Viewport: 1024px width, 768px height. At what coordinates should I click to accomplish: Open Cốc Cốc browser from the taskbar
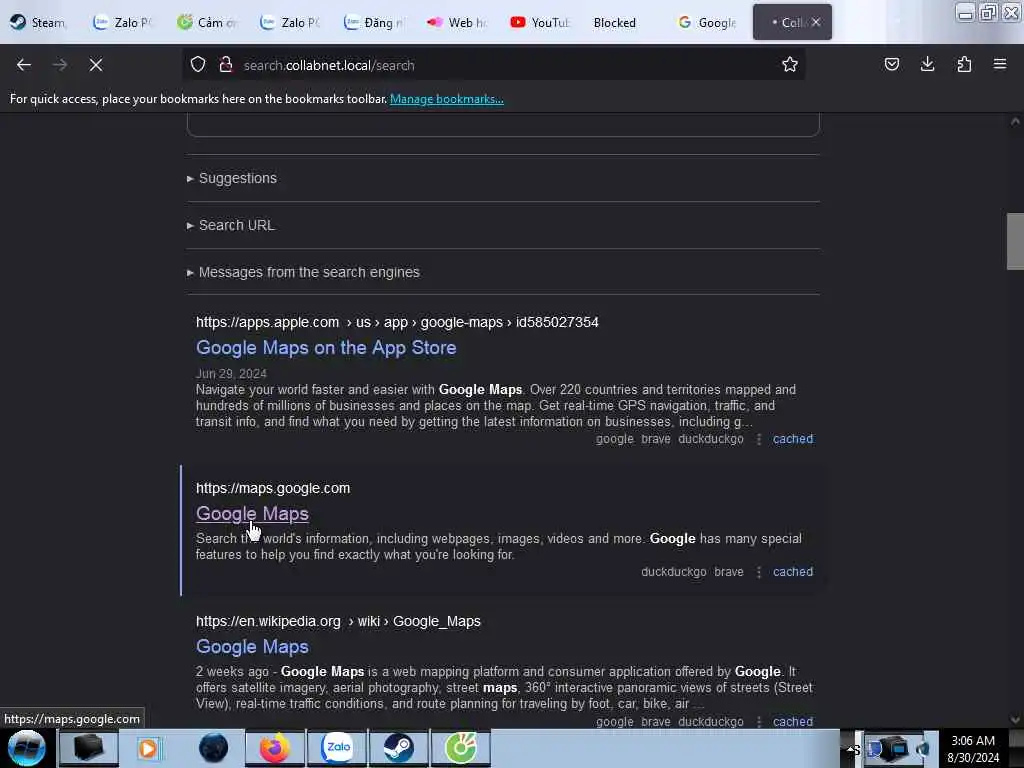[x=460, y=748]
